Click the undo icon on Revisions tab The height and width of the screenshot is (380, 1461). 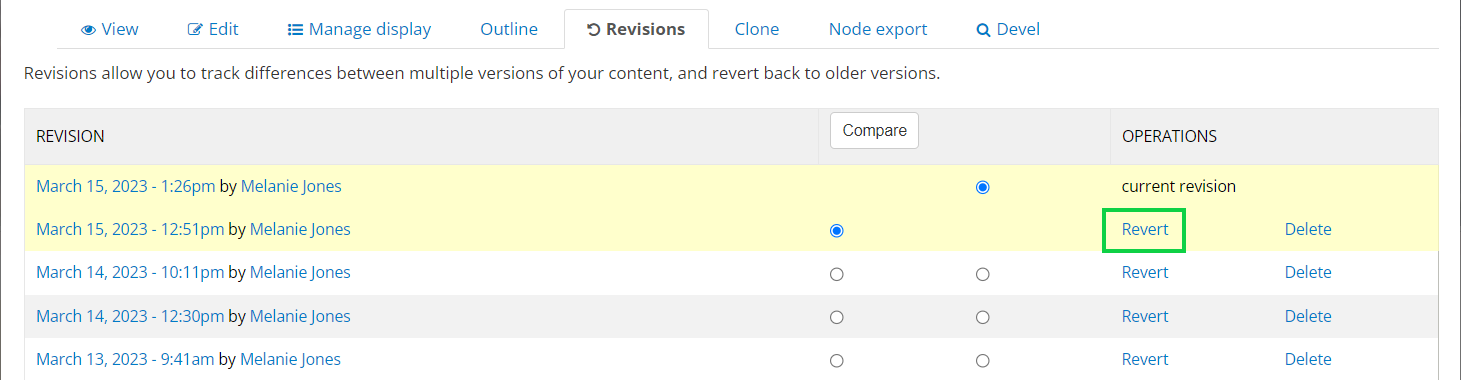[x=594, y=30]
